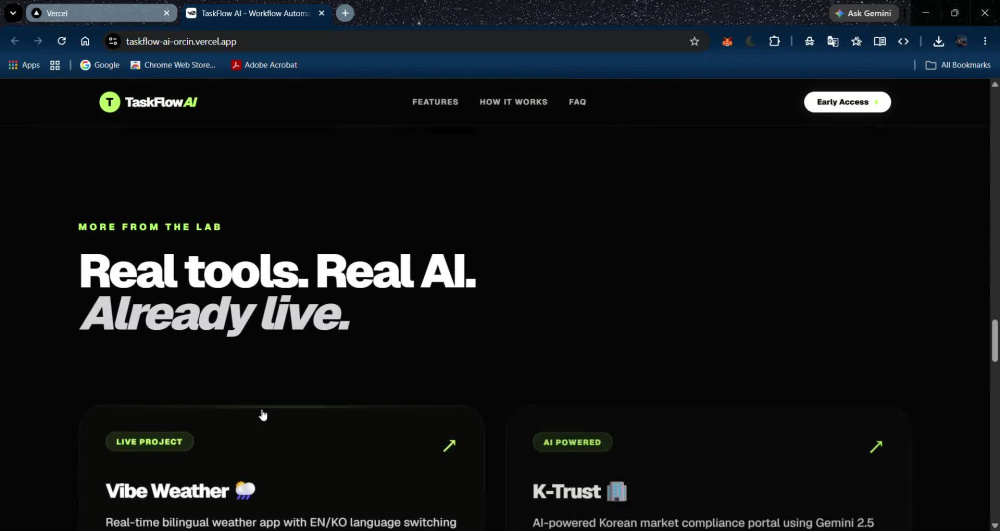
Task: Go to FEATURES section
Action: pos(436,102)
